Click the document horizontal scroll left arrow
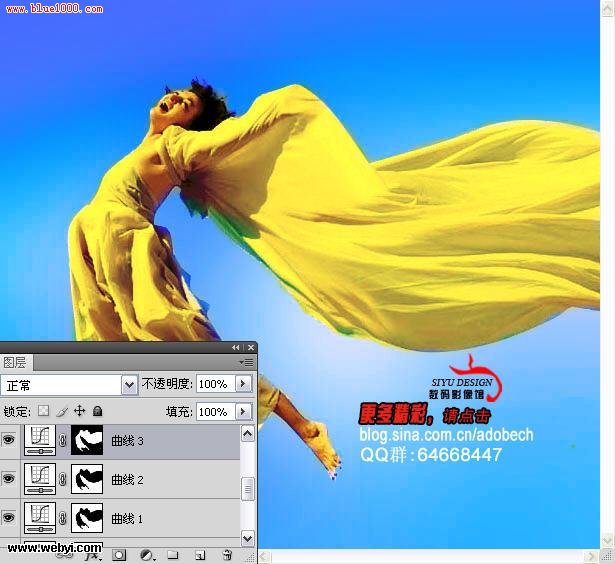 point(264,557)
